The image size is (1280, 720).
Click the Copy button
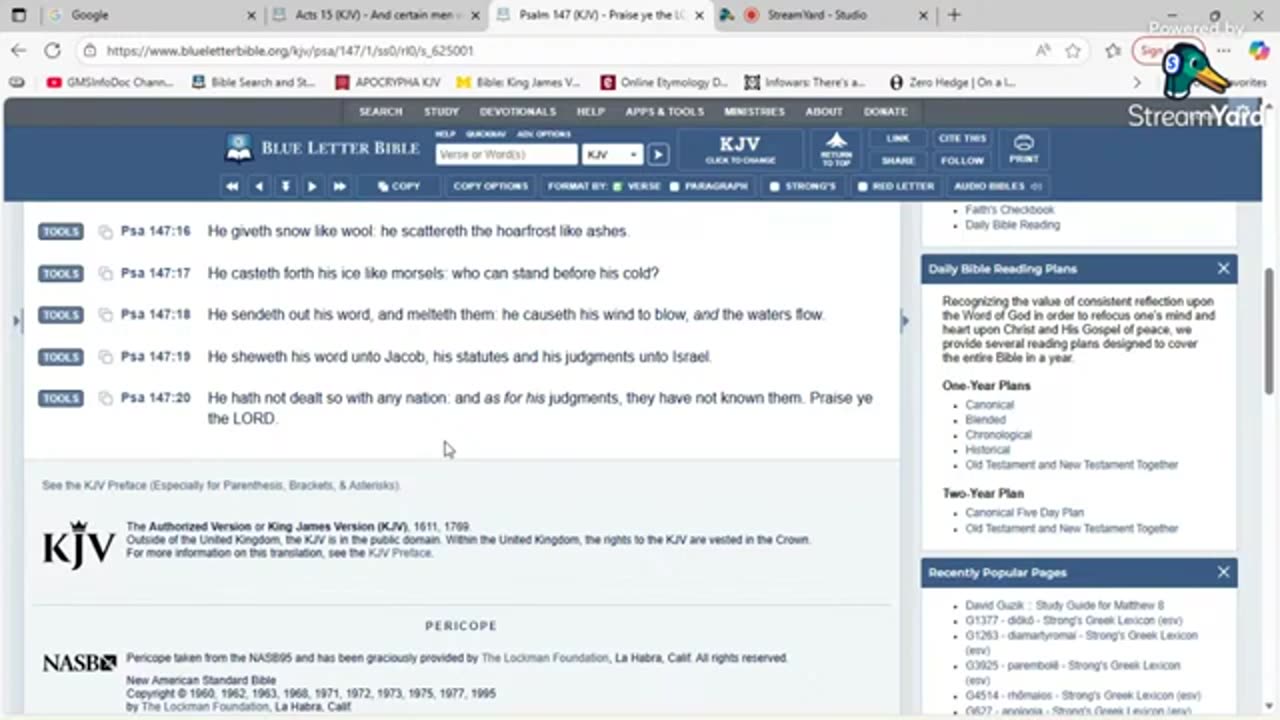[398, 186]
